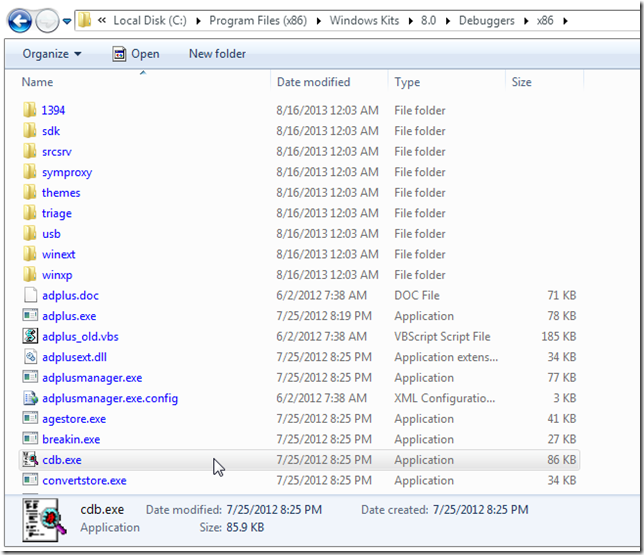Viewport: 644px width, 555px height.
Task: Go to Windows Kits breadcrumb
Action: (x=364, y=20)
